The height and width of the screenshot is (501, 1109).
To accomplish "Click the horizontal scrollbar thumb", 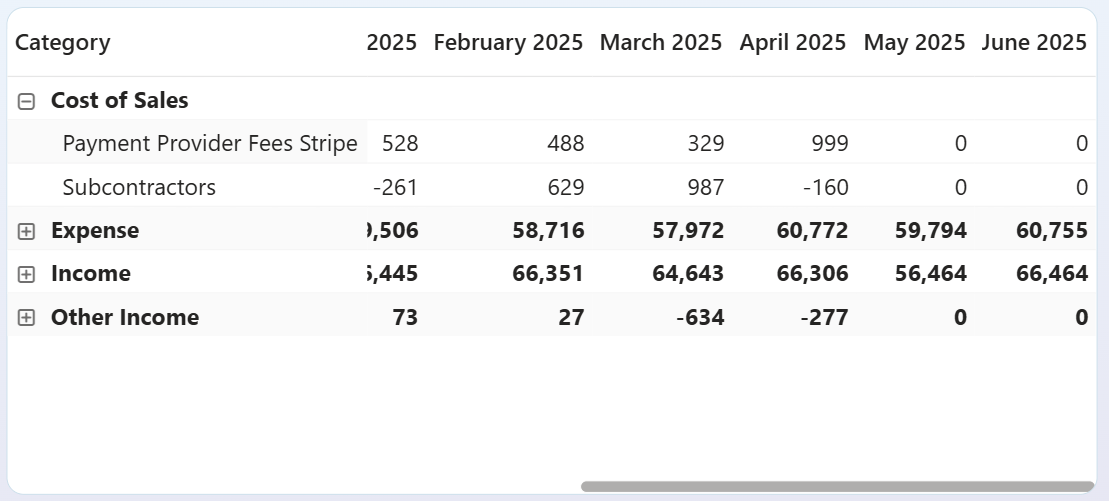I will (837, 487).
